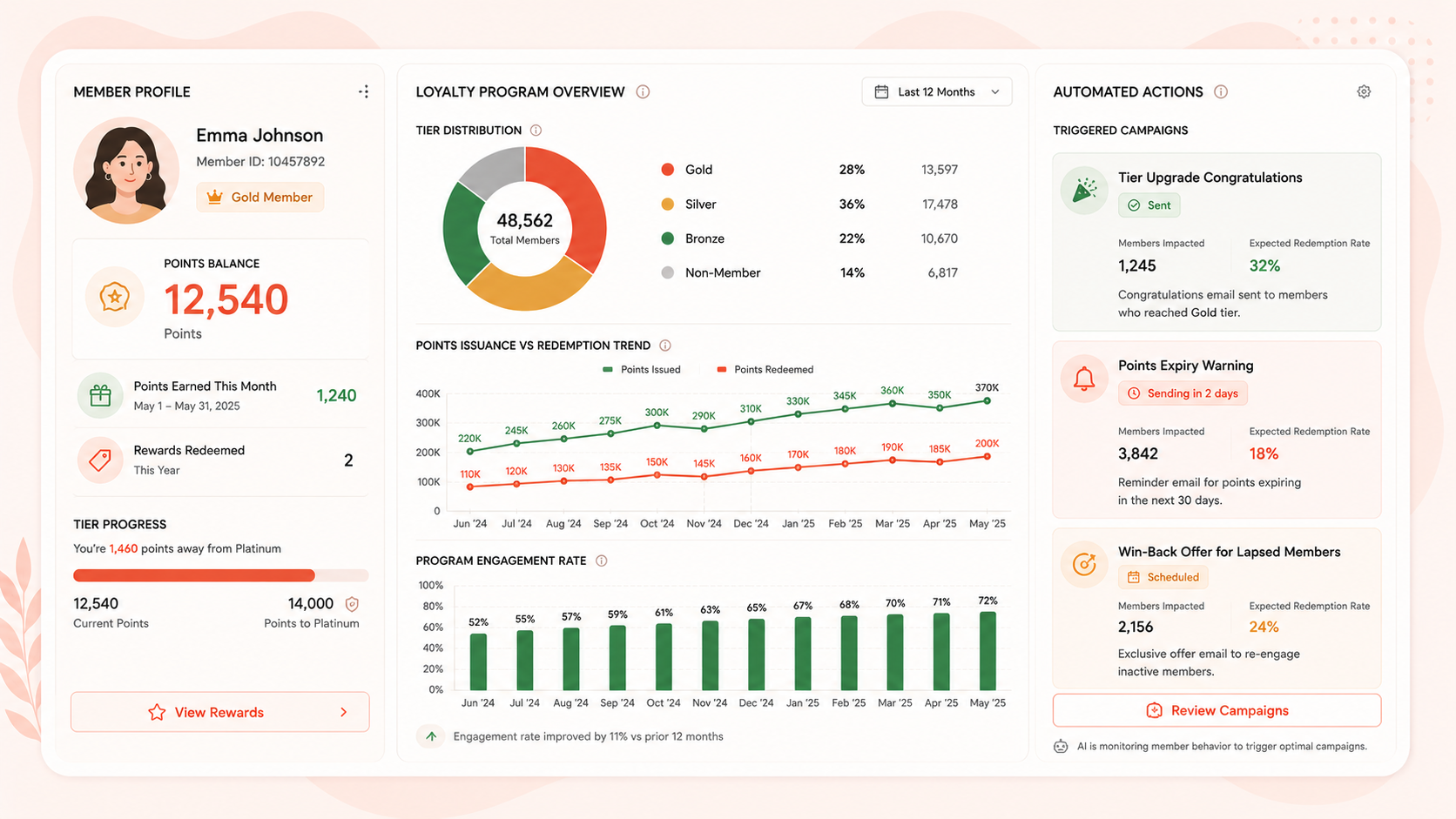Click the gift box icon for Points Earned

pyautogui.click(x=100, y=395)
